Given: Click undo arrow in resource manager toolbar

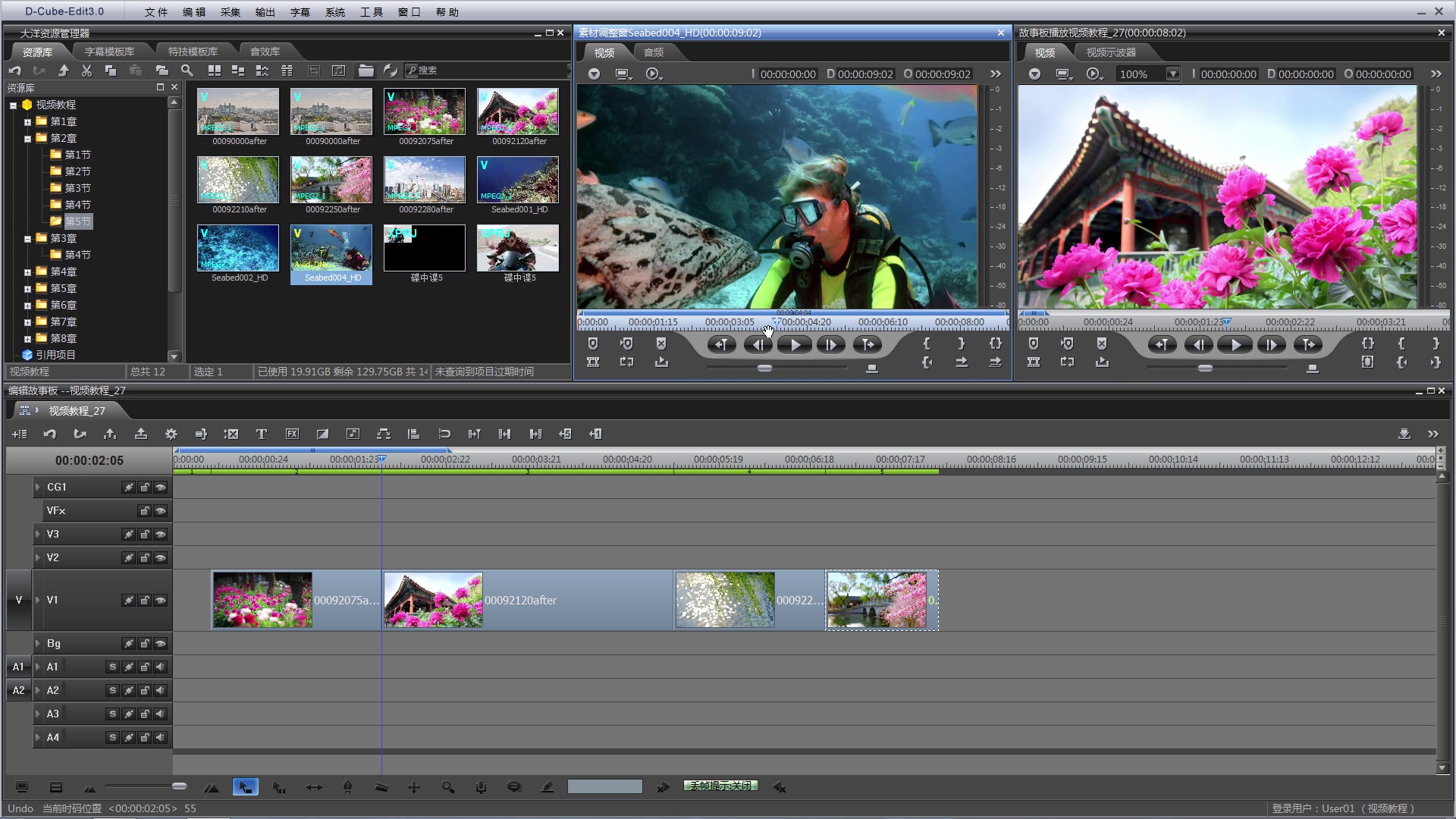Looking at the screenshot, I should [x=14, y=71].
